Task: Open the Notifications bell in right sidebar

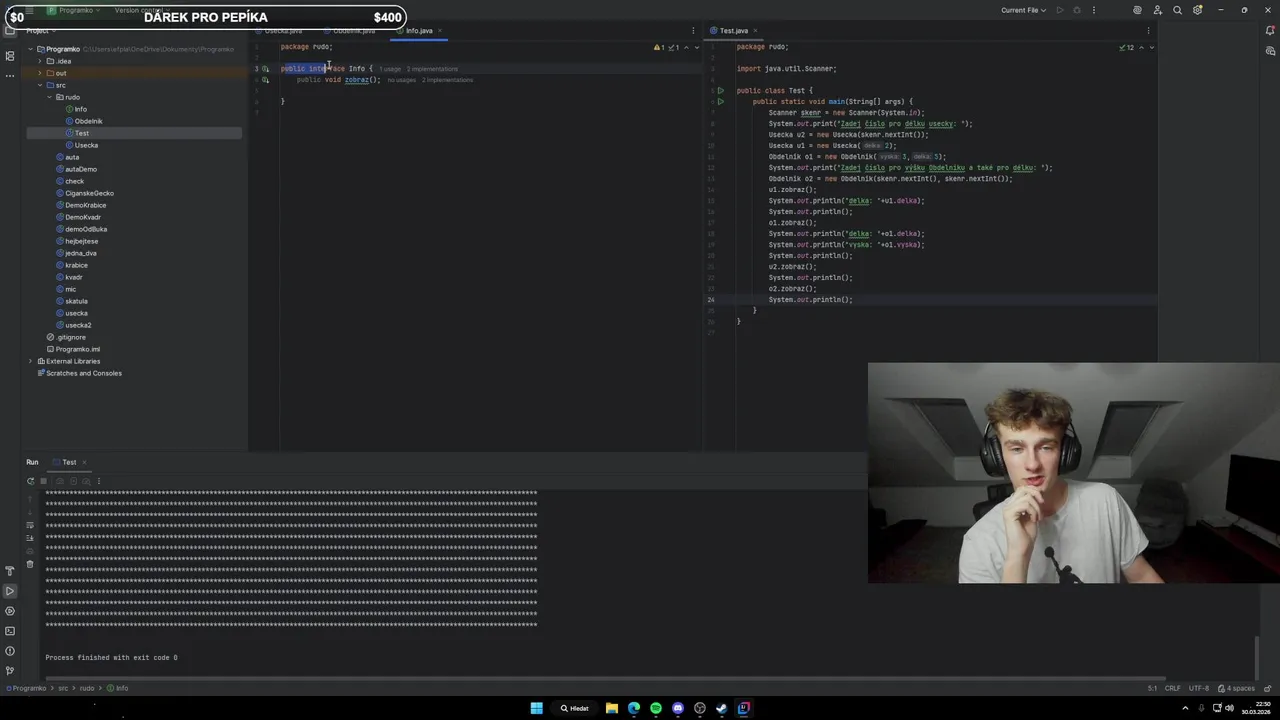Action: 1270,30
